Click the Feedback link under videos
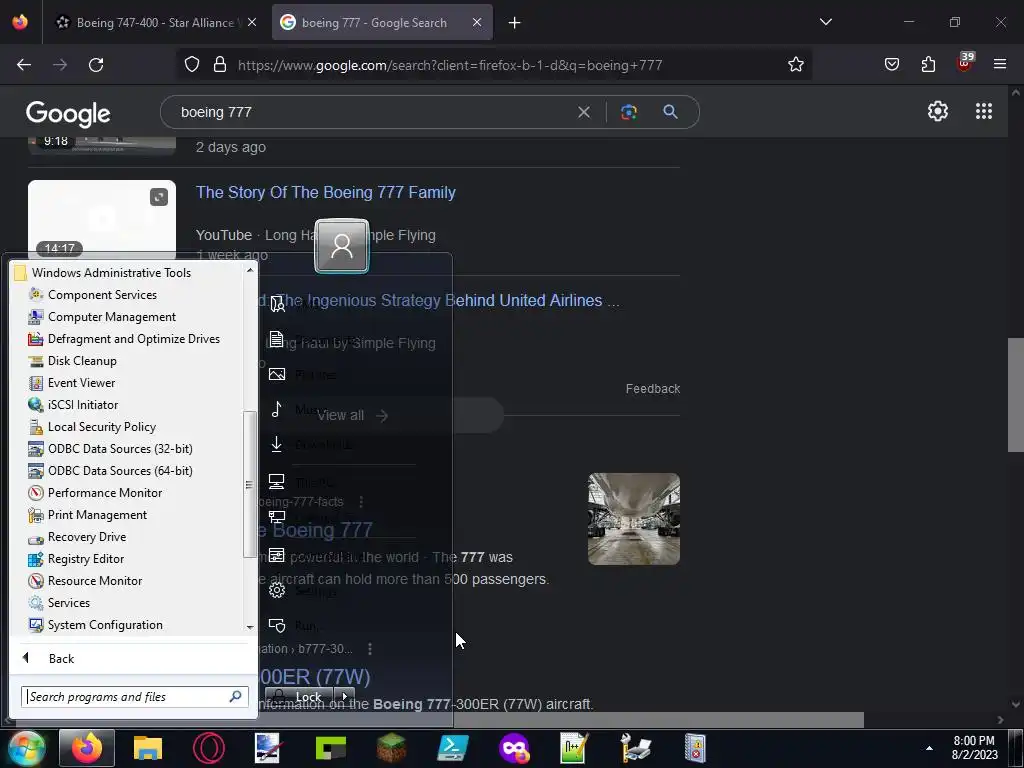The width and height of the screenshot is (1024, 768). 652,389
